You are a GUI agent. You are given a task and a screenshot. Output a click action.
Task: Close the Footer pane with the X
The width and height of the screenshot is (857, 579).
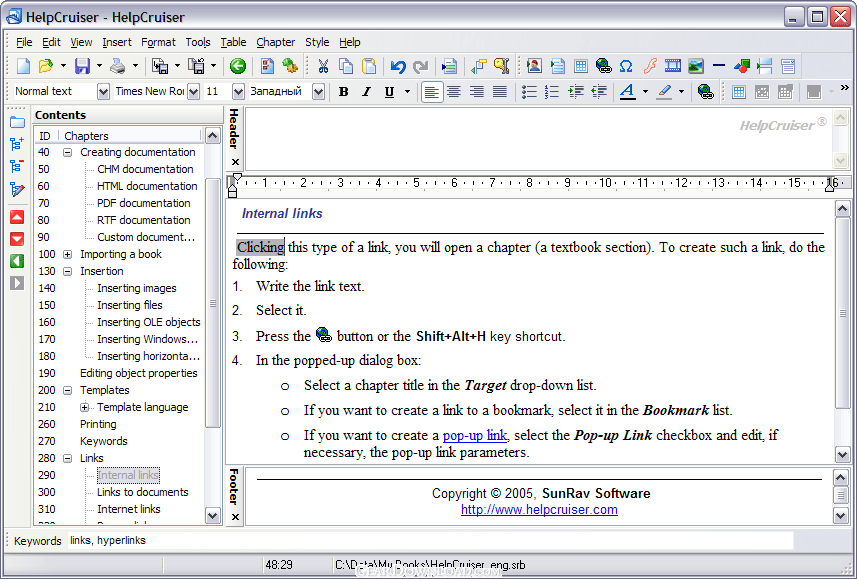point(235,517)
